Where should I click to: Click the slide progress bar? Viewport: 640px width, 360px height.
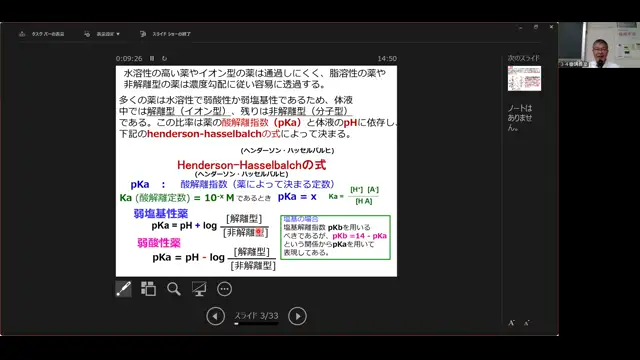256,324
